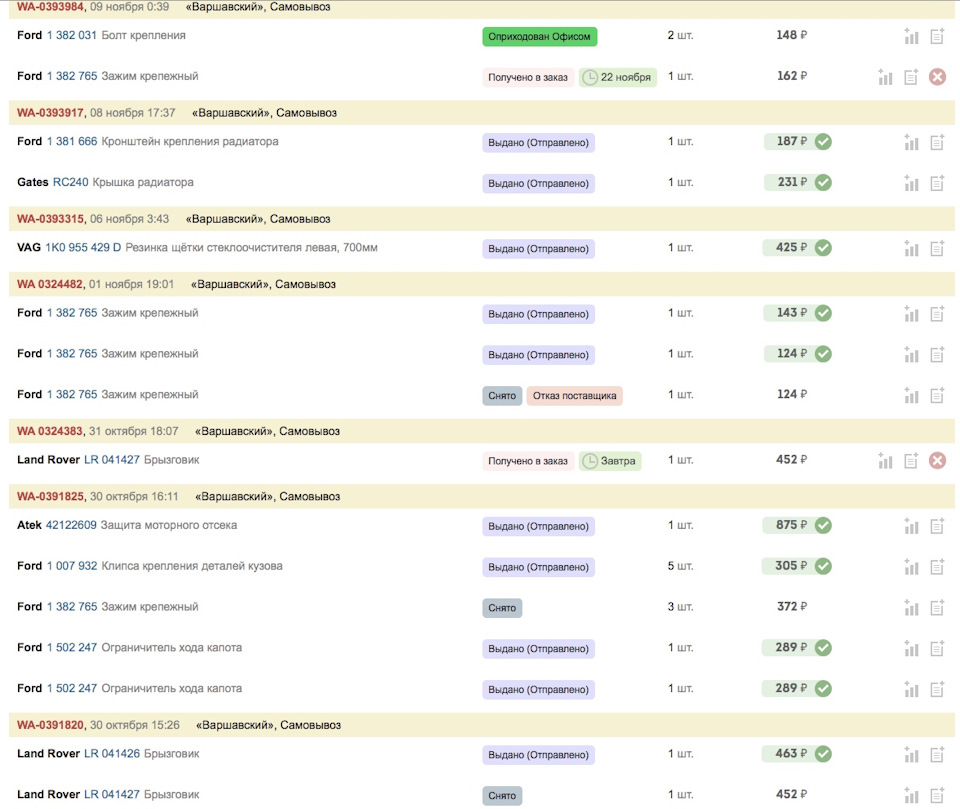Add a note to Крышка радиатора item
This screenshot has height=809, width=960.
tap(937, 183)
